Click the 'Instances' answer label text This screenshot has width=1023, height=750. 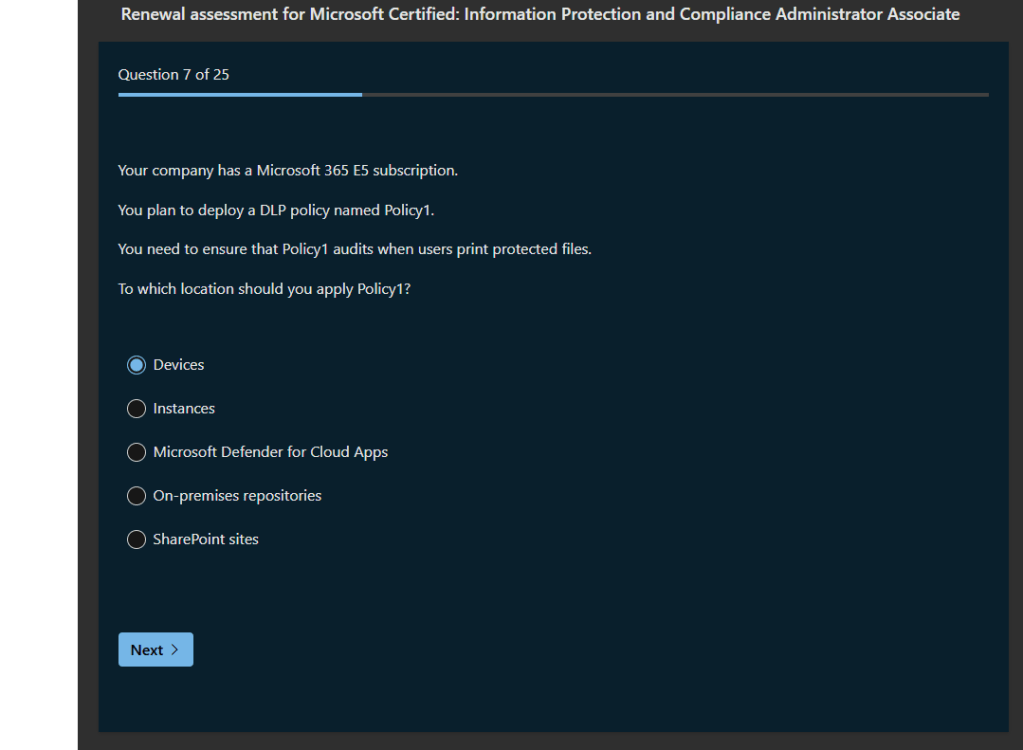pyautogui.click(x=184, y=409)
